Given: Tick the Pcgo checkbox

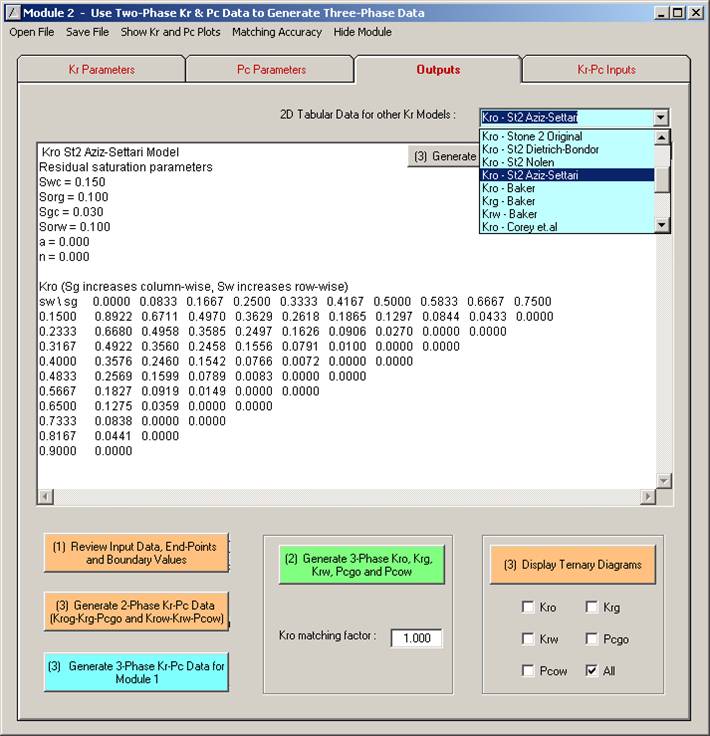Looking at the screenshot, I should pos(592,639).
